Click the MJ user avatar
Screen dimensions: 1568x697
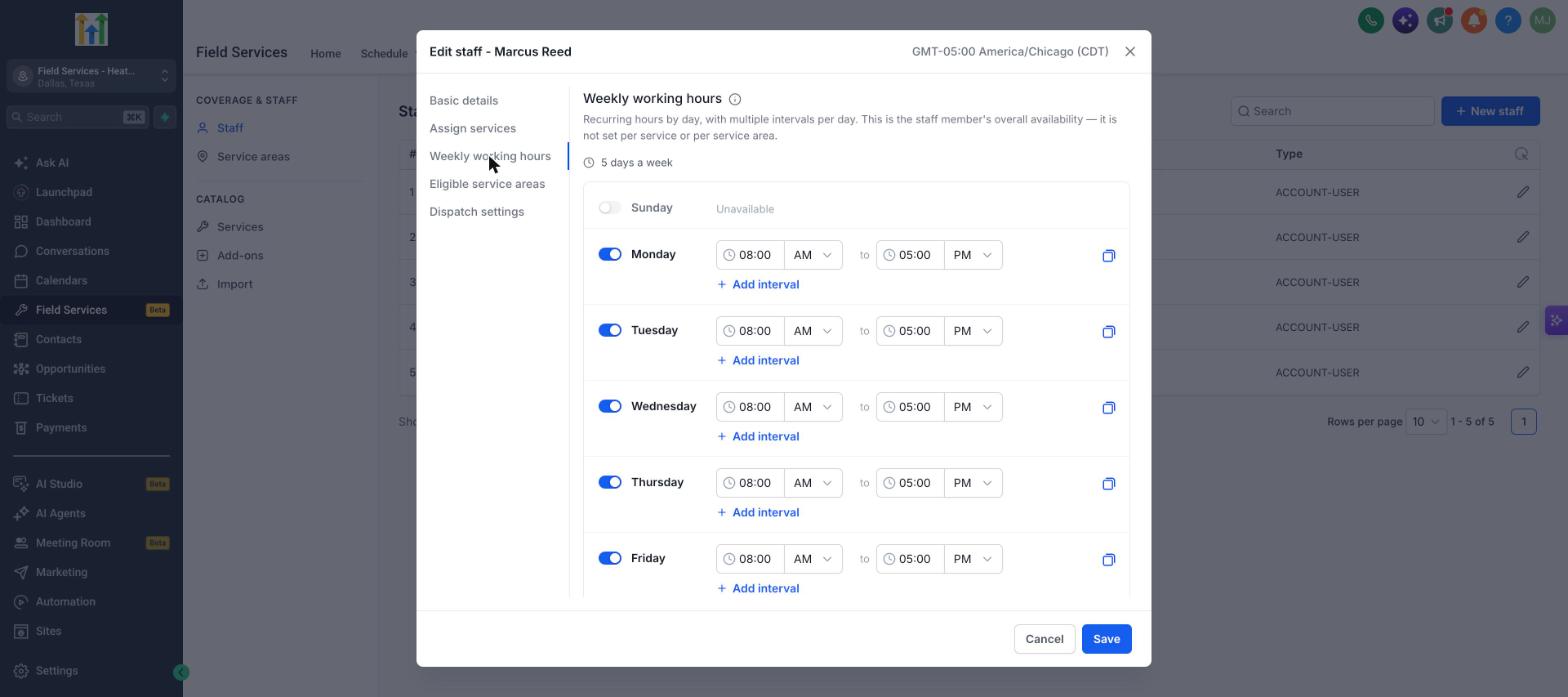click(1542, 20)
